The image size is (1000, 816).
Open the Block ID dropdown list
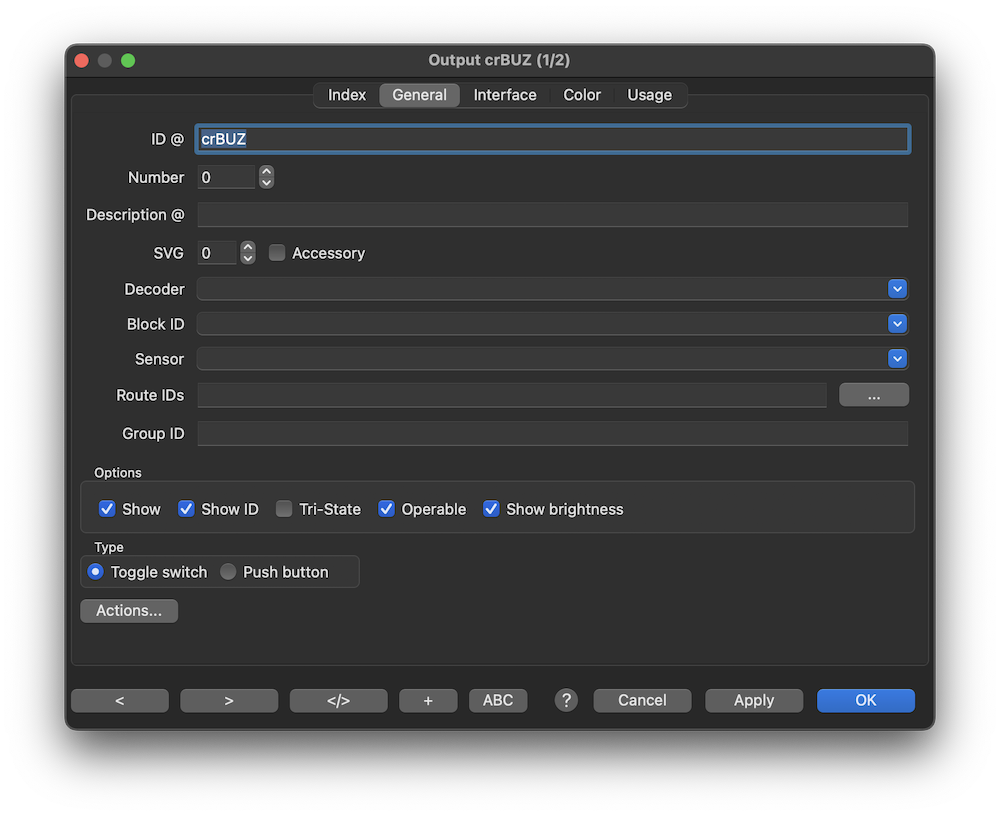coord(897,324)
